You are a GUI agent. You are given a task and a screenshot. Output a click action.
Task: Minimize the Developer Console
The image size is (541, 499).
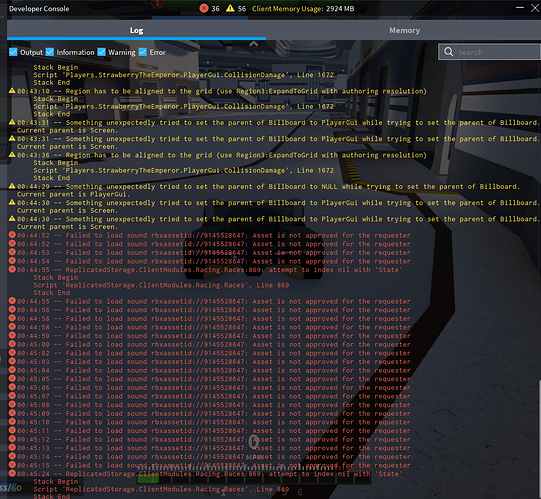520,8
